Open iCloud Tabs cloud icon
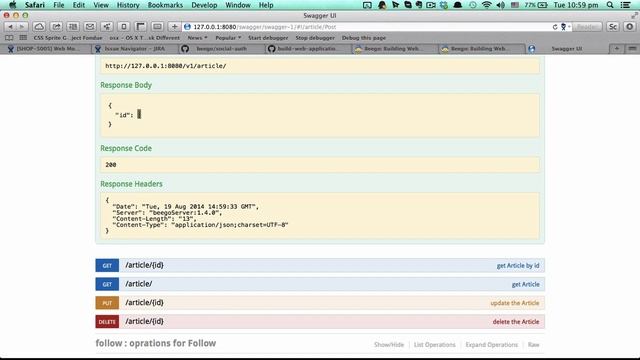This screenshot has width=640, height=360. 39,27
